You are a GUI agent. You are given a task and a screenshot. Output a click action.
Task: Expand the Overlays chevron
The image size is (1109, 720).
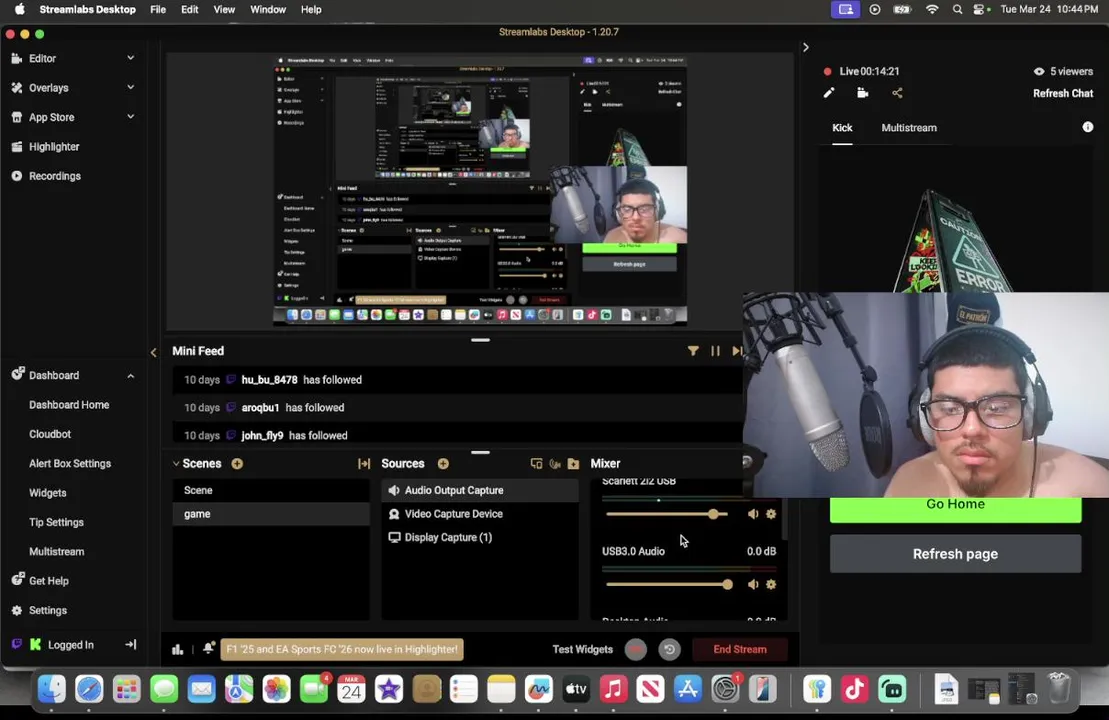click(x=131, y=87)
